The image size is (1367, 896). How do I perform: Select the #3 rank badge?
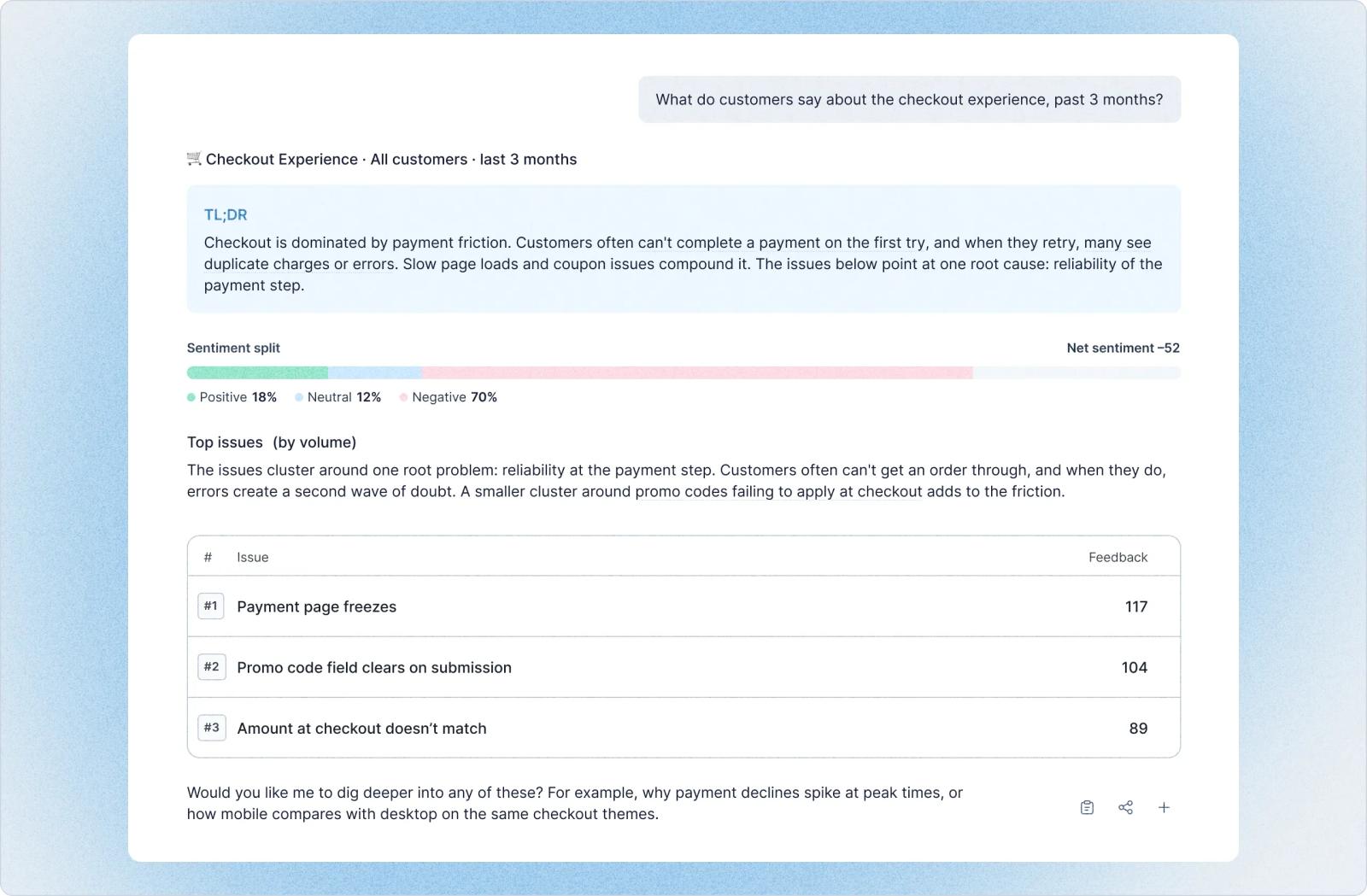point(211,727)
